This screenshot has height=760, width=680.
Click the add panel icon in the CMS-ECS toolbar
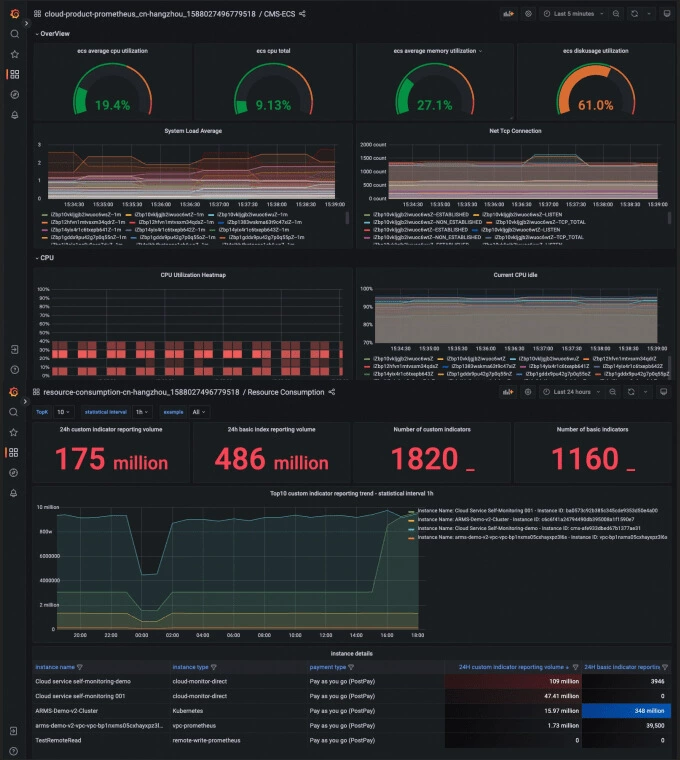(508, 14)
